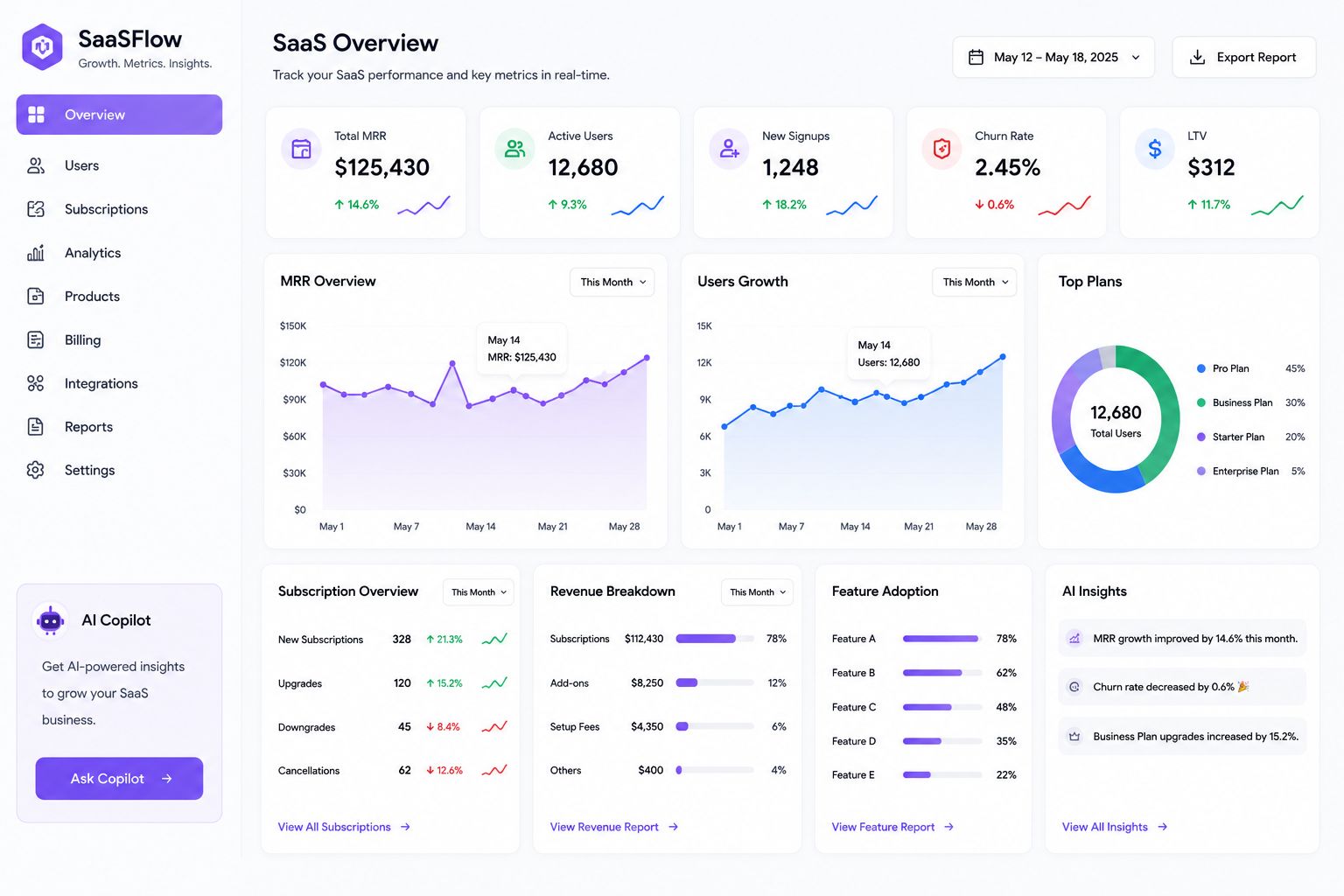Select Overview in the sidebar
1344x896 pixels.
click(x=119, y=115)
